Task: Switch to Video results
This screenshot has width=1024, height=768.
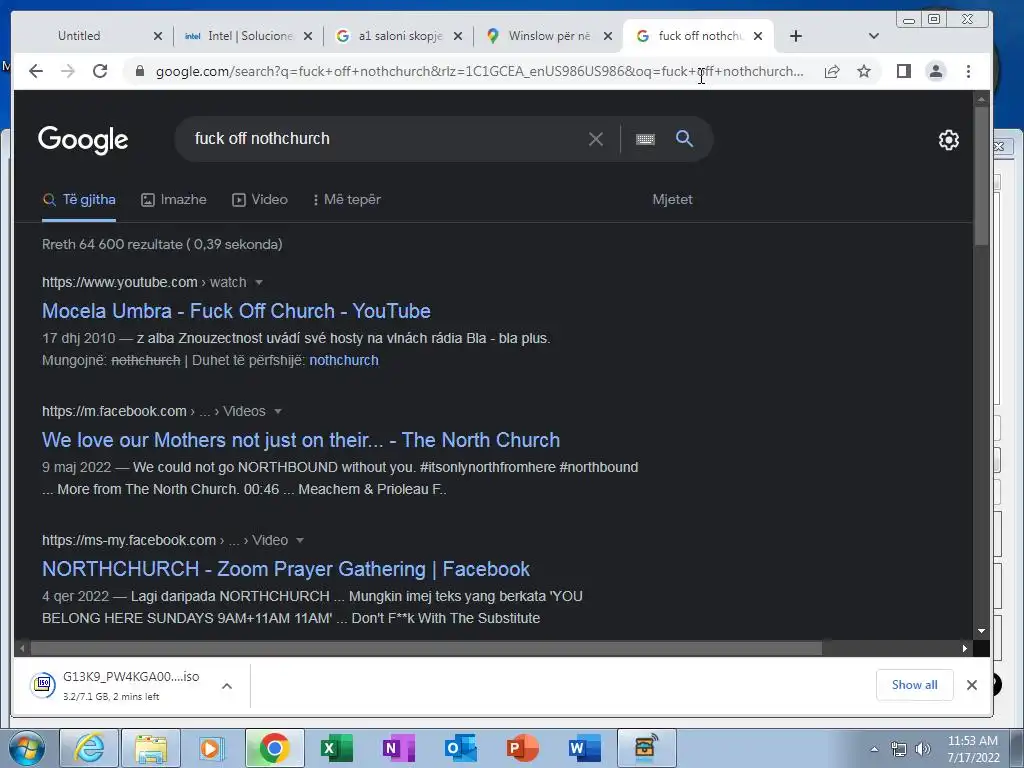Action: pyautogui.click(x=260, y=200)
